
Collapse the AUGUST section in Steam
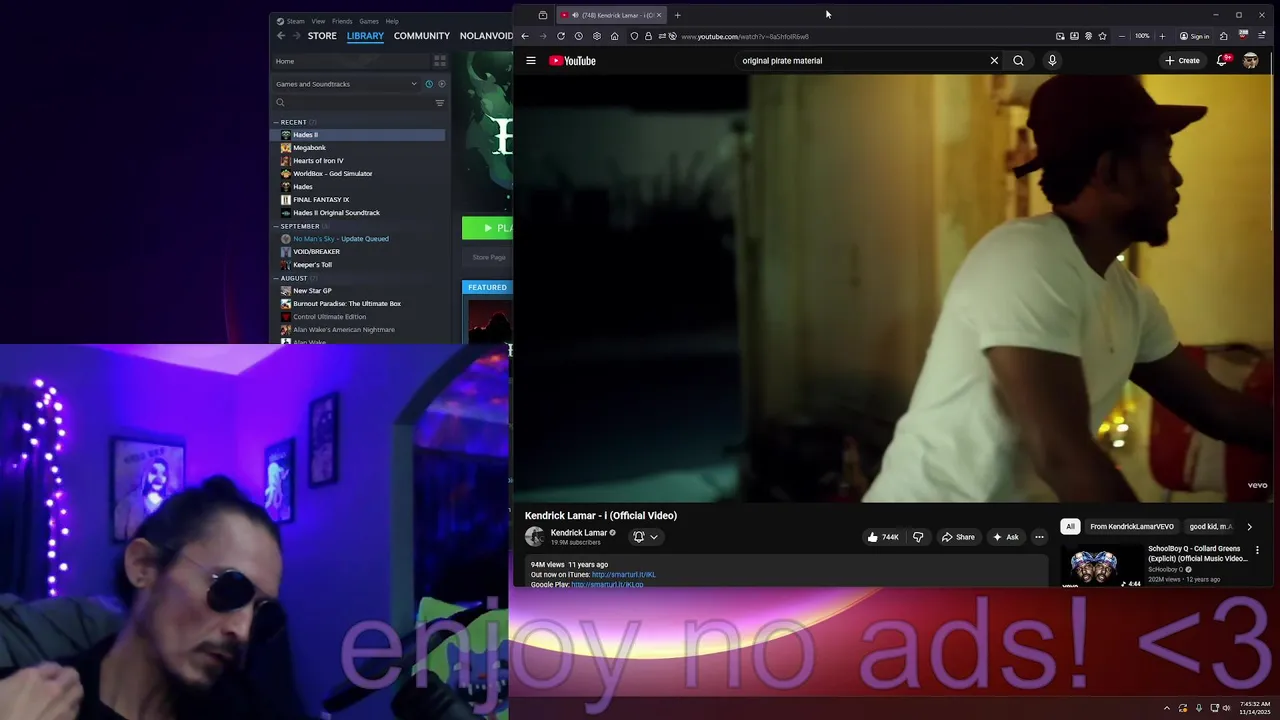click(276, 278)
